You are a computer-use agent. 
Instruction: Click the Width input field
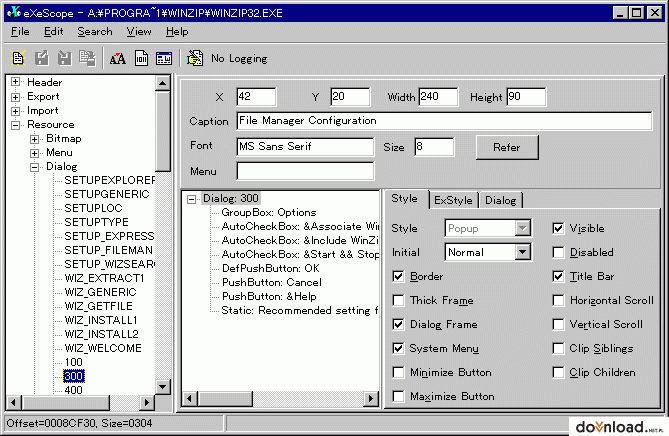(x=438, y=97)
